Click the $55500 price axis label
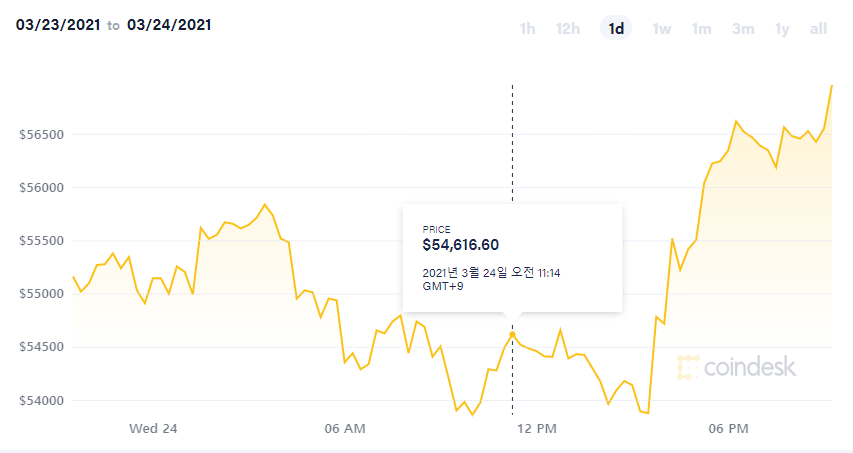 coord(42,241)
